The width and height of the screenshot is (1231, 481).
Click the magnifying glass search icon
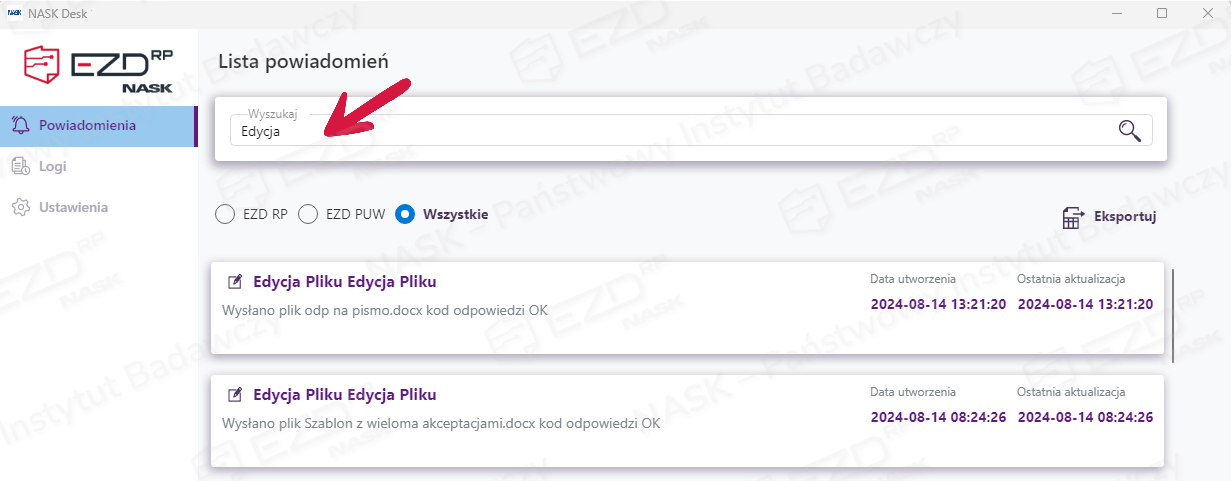[x=1130, y=131]
